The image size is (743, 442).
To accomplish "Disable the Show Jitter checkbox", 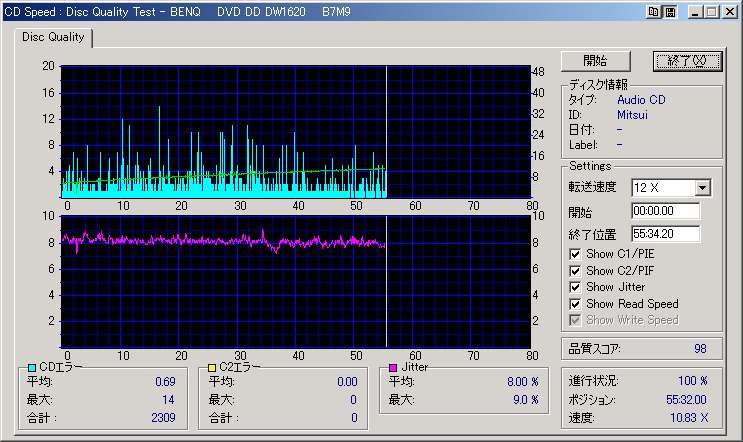I will pos(575,287).
